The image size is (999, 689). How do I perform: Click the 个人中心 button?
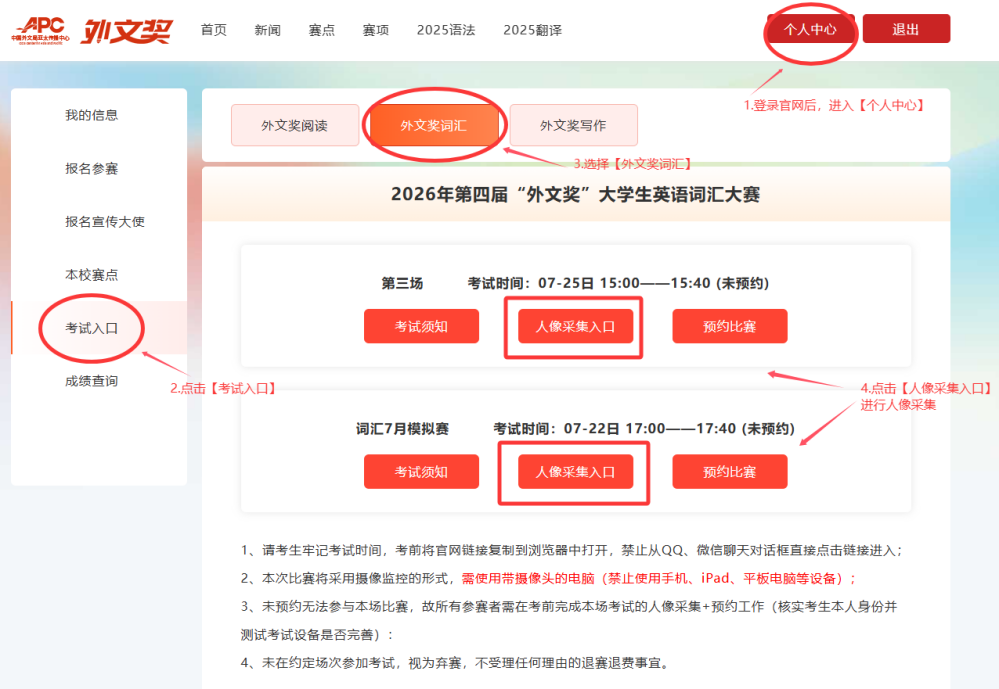(x=810, y=29)
